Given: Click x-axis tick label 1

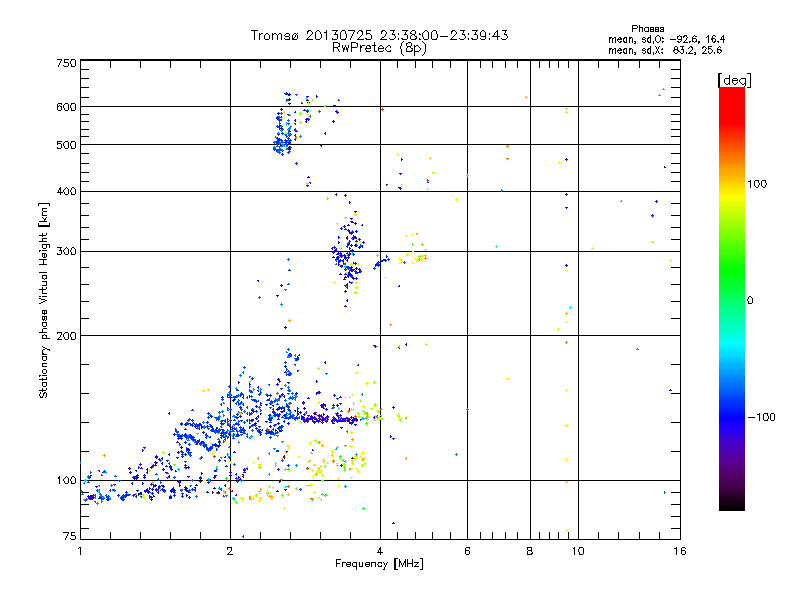Looking at the screenshot, I should 80,551.
